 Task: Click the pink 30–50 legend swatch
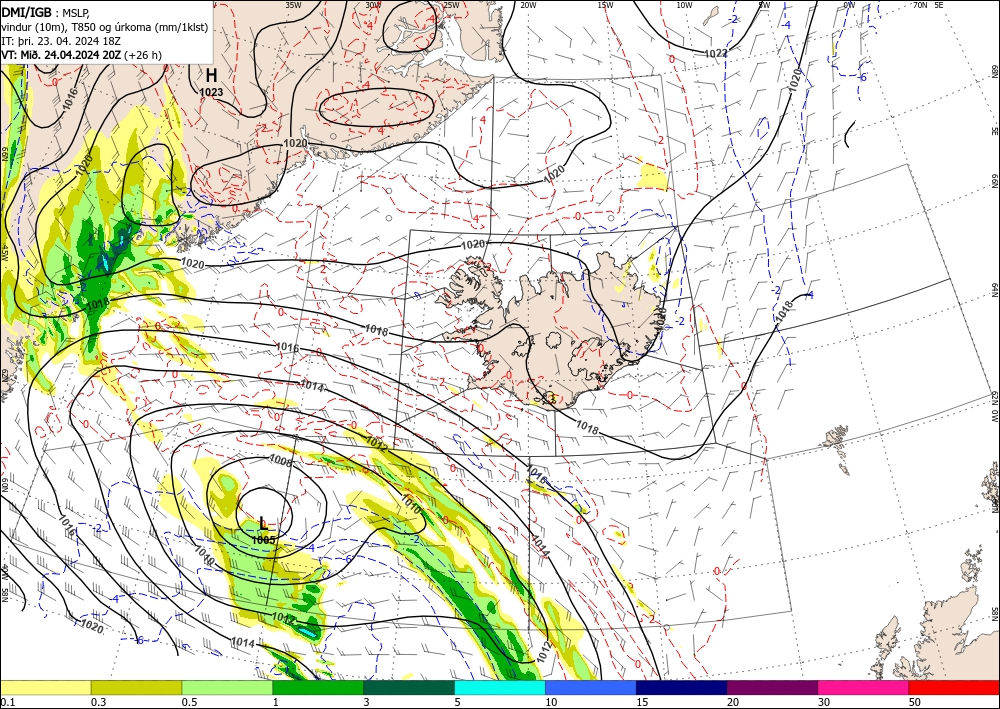click(x=864, y=687)
